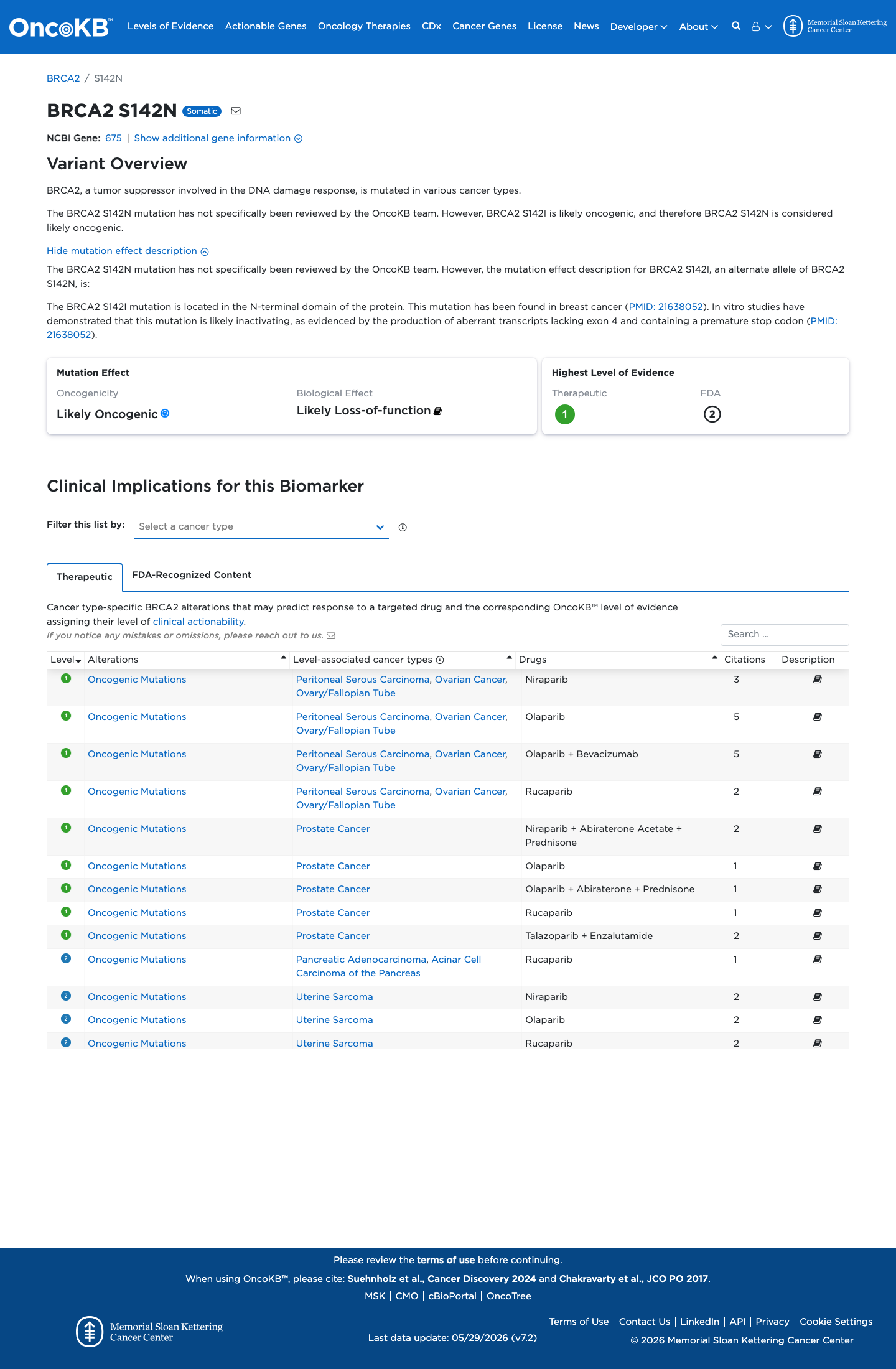Screen dimensions: 896x1369
Task: Go to Actionable Genes page
Action: point(266,26)
